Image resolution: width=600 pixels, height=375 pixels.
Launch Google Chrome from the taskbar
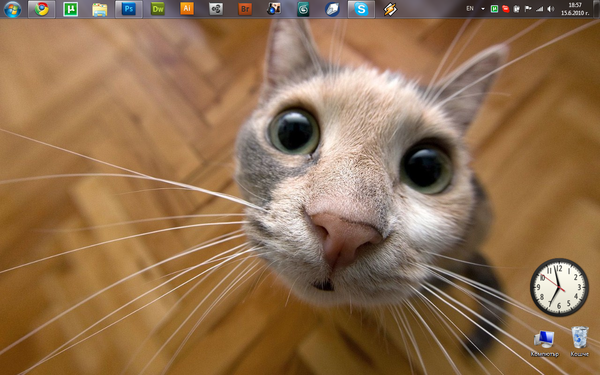point(41,9)
